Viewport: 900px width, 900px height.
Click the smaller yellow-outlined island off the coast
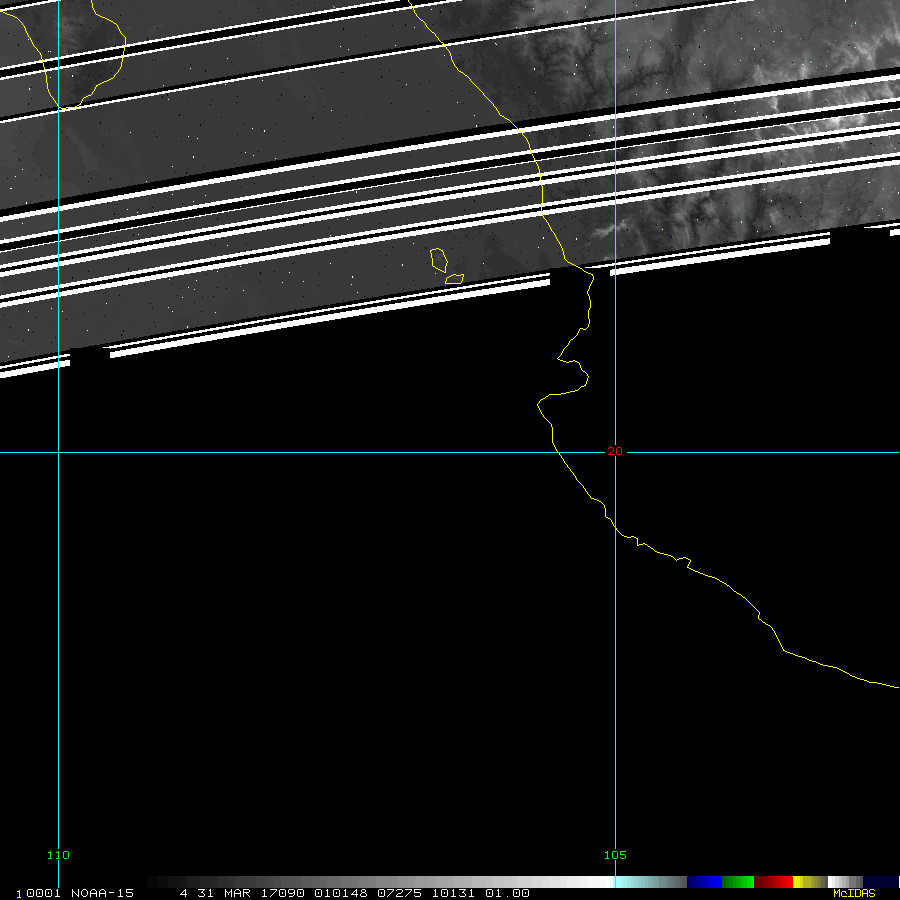pyautogui.click(x=454, y=278)
